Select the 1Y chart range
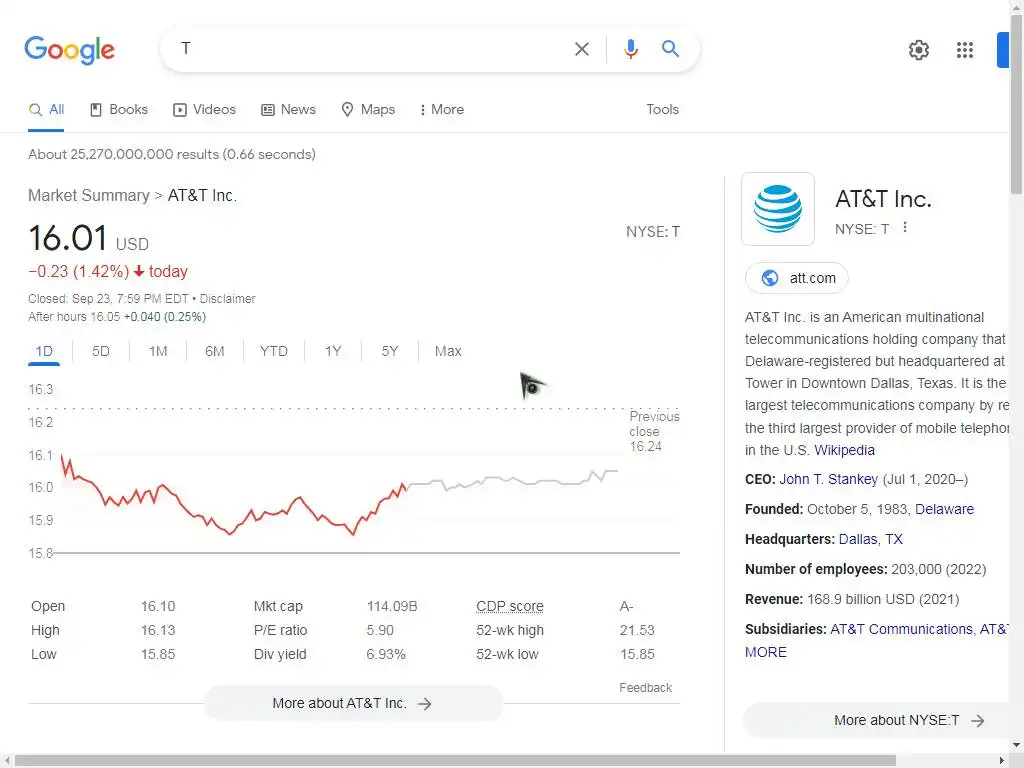This screenshot has width=1024, height=768. click(333, 351)
